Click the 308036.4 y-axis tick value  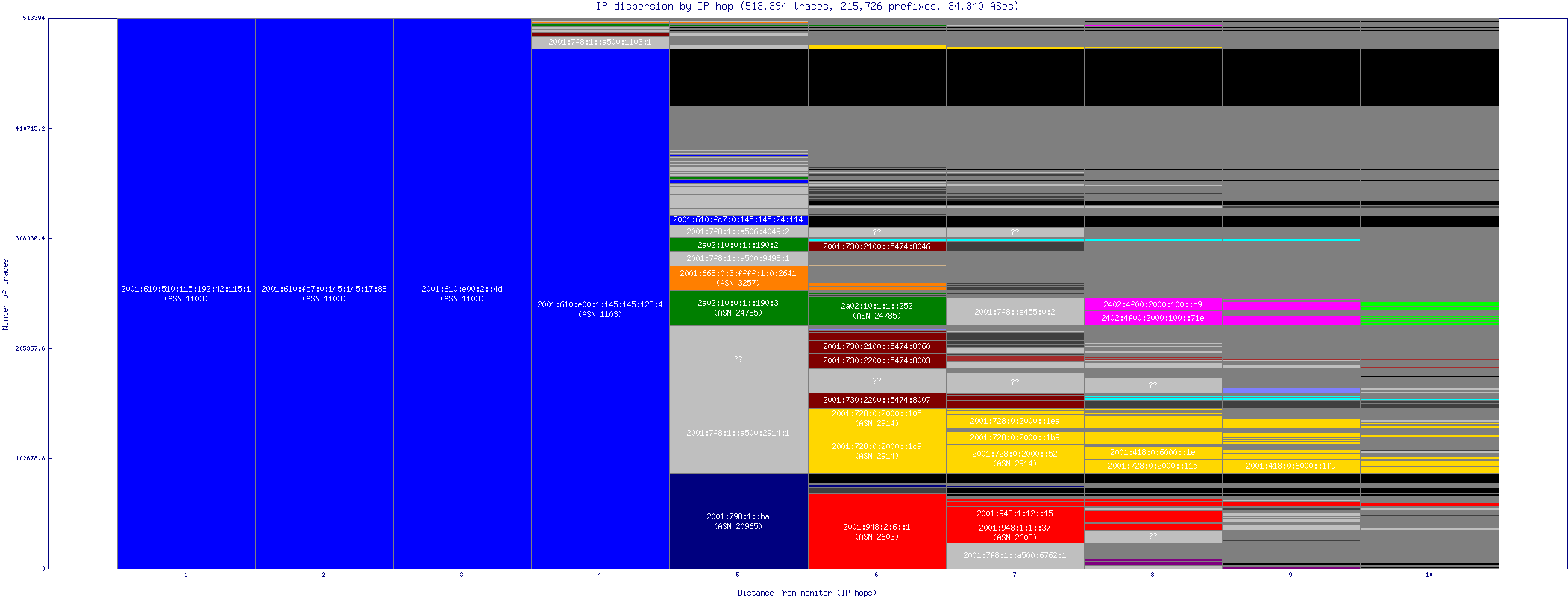31,238
